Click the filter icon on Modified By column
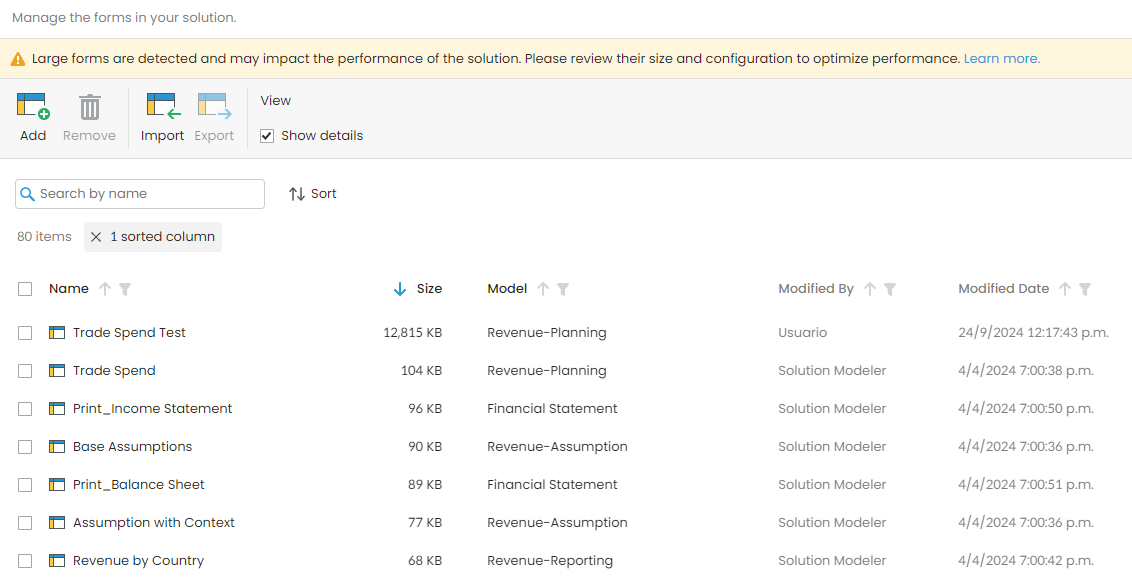Screen dimensions: 1132x577 point(890,289)
